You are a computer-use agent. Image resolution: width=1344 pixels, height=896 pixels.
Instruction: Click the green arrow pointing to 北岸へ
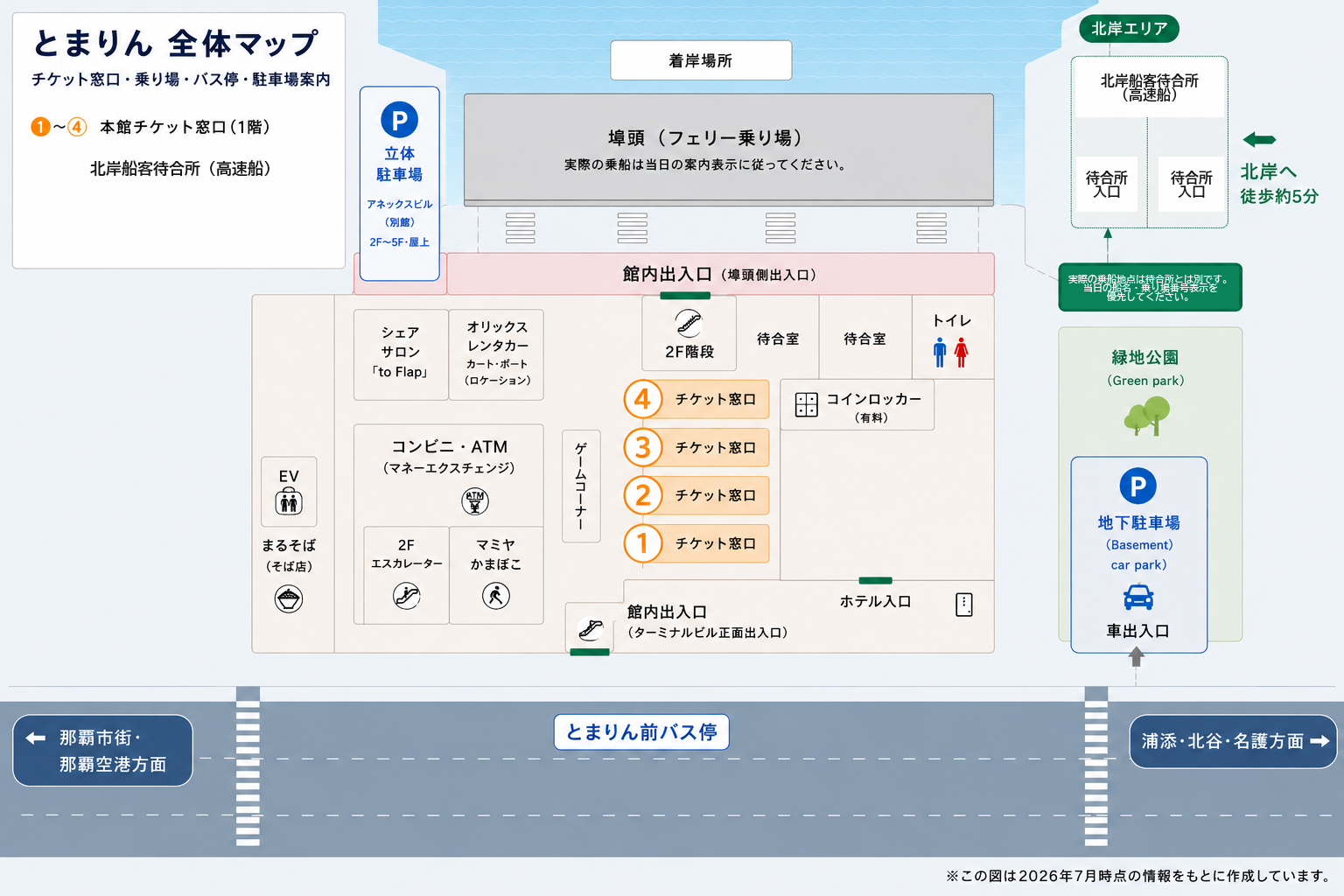click(1259, 139)
